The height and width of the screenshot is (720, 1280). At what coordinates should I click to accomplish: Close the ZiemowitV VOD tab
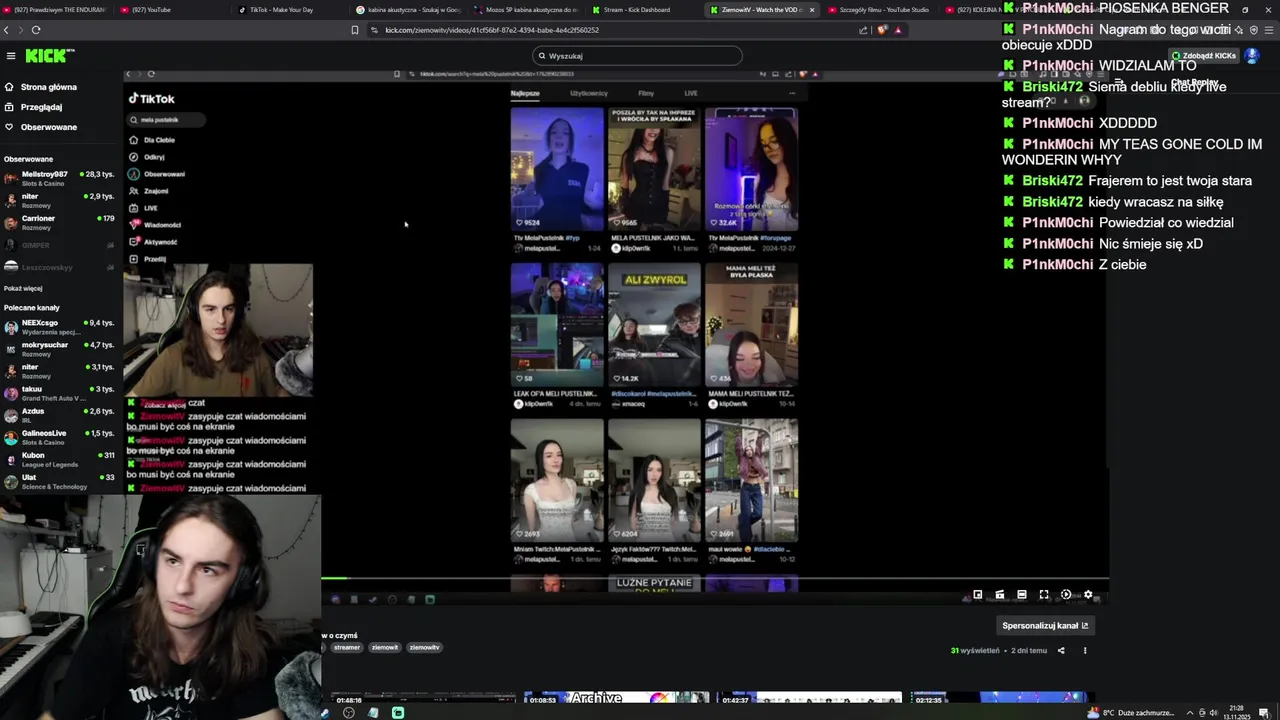click(x=812, y=10)
